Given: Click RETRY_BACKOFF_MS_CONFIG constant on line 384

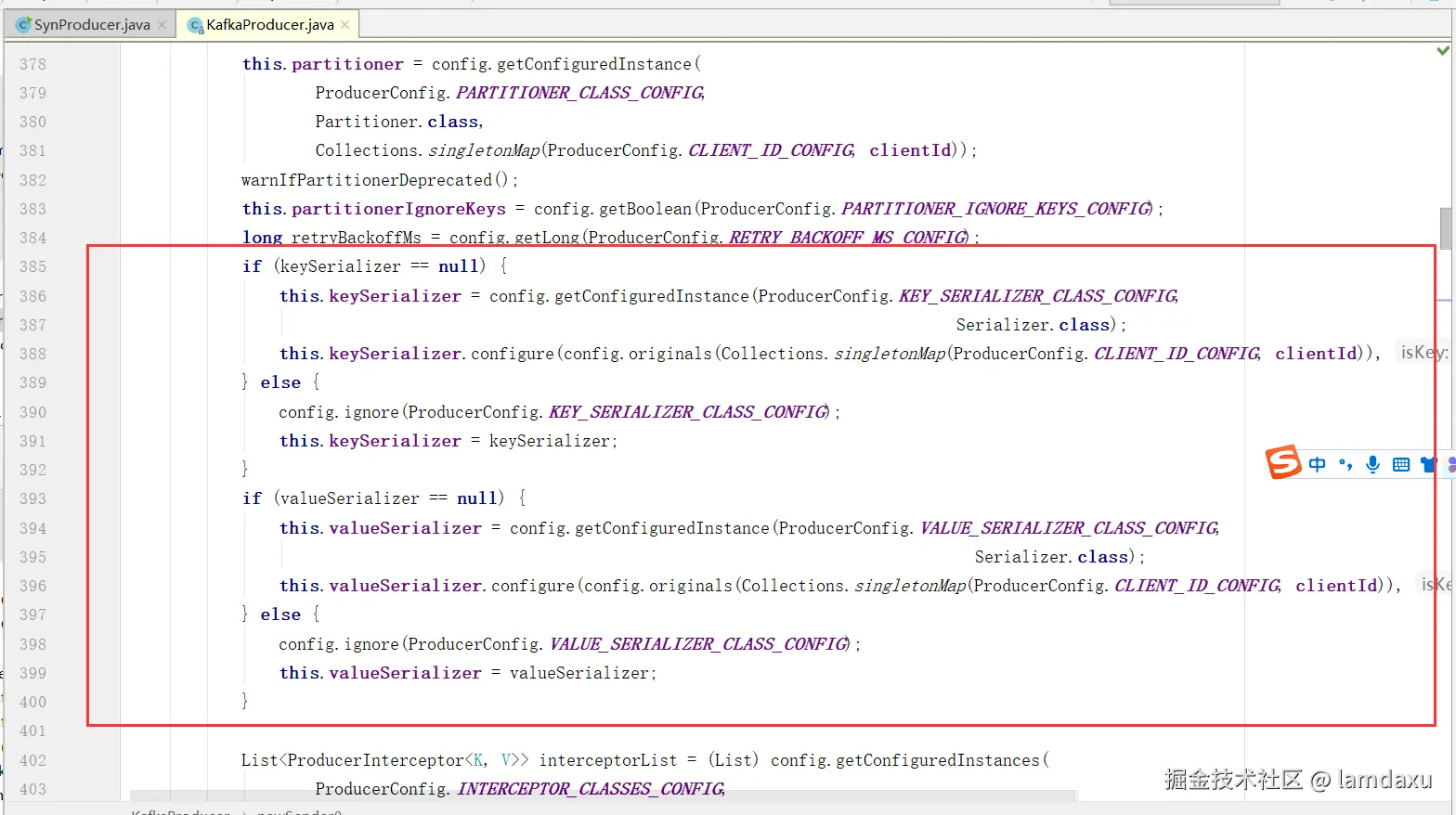Looking at the screenshot, I should 848,238.
